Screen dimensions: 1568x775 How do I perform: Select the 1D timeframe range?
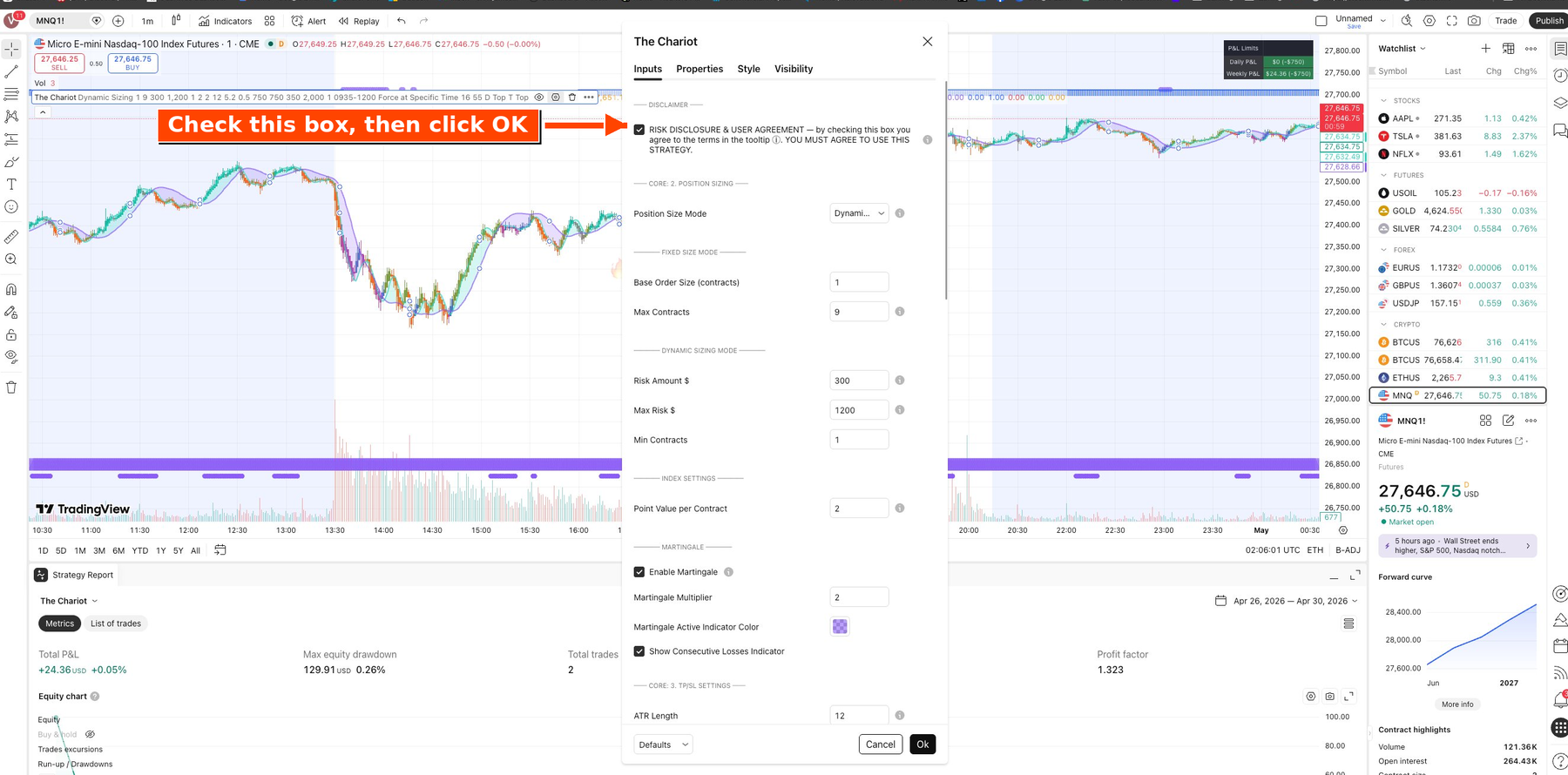tap(43, 550)
